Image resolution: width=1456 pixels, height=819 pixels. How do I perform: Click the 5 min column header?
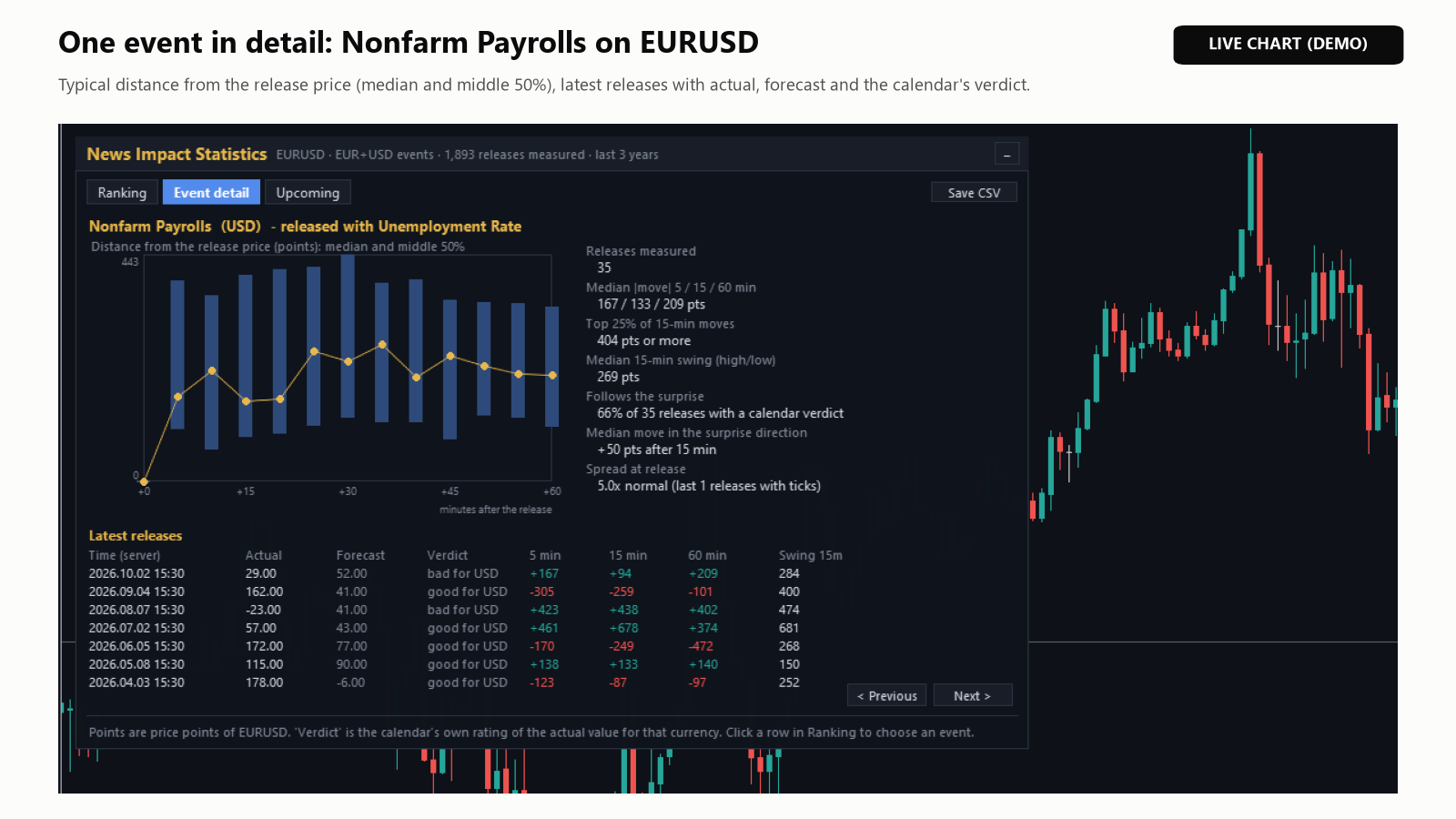[x=545, y=556]
